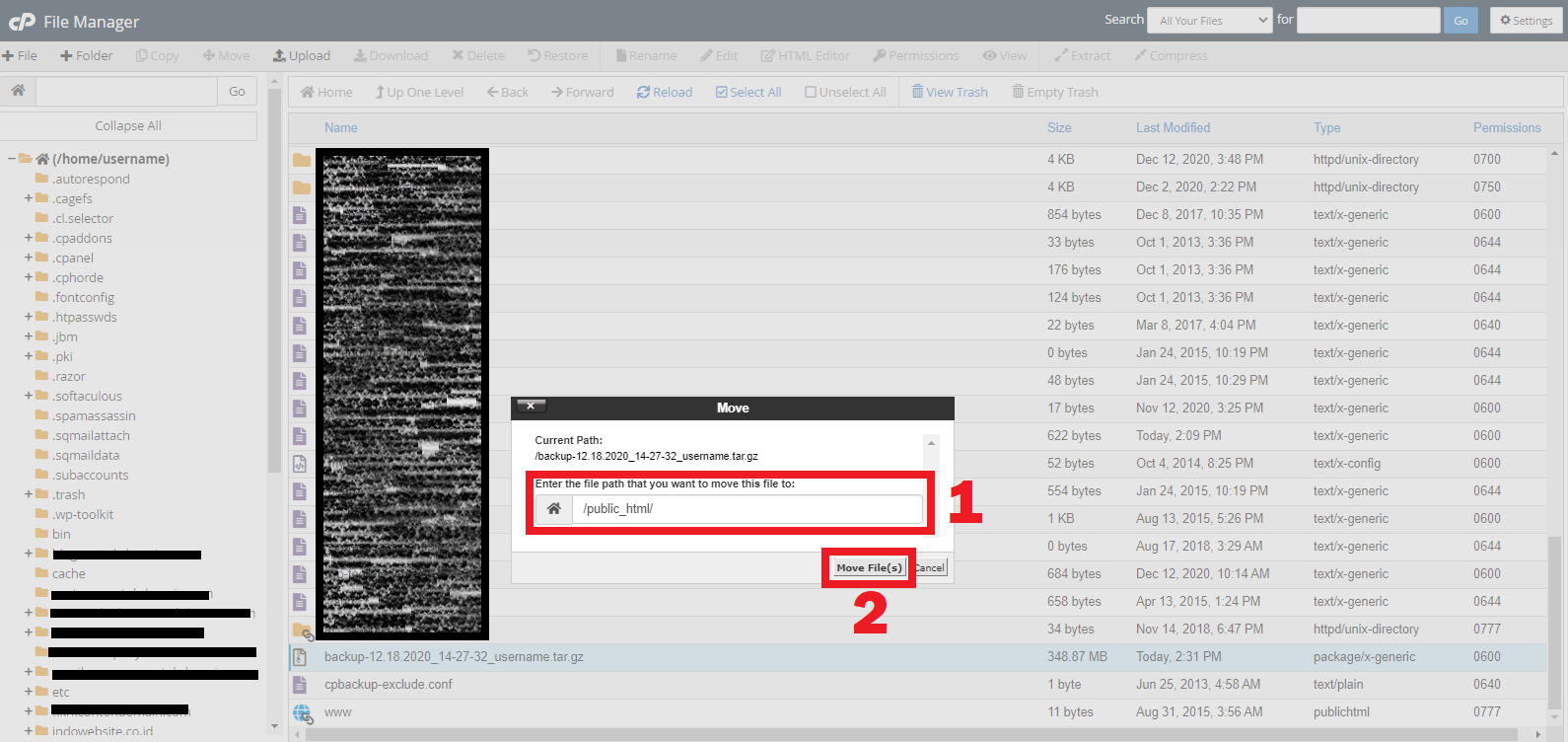Expand the .cpaddons folder node
This screenshot has width=1568, height=742.
[x=29, y=238]
